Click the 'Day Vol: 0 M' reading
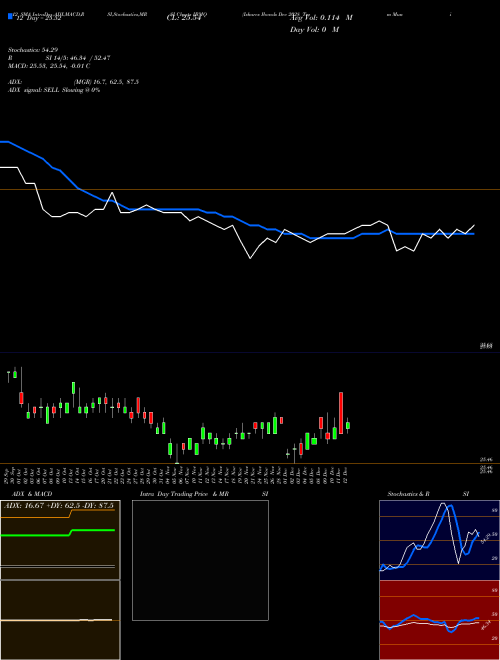The width and height of the screenshot is (500, 660). pos(314,30)
